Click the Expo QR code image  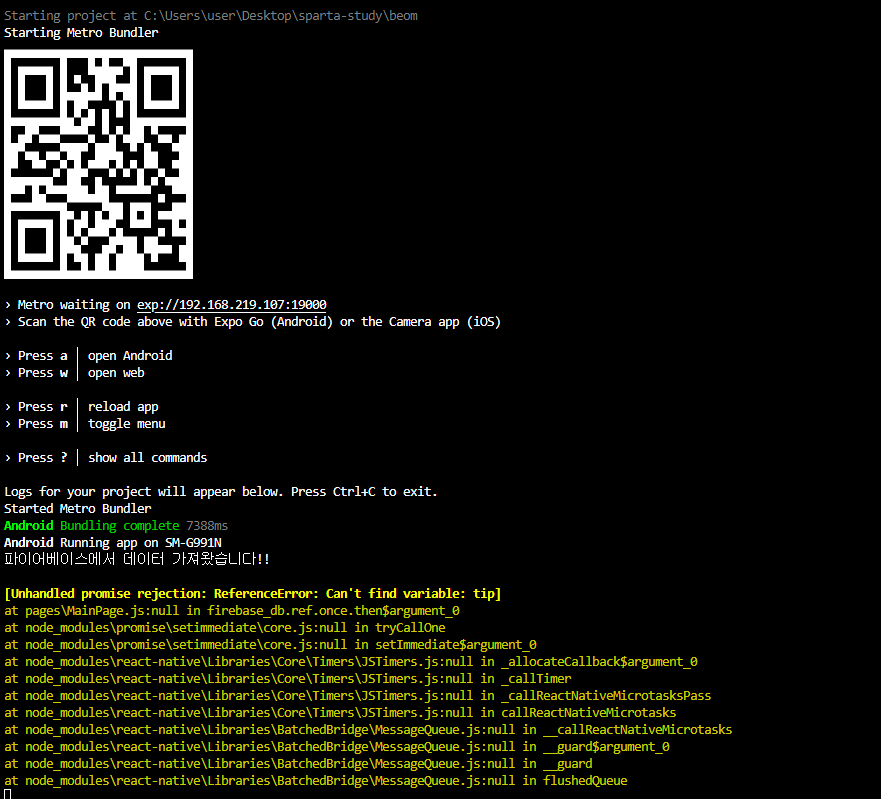click(x=98, y=164)
